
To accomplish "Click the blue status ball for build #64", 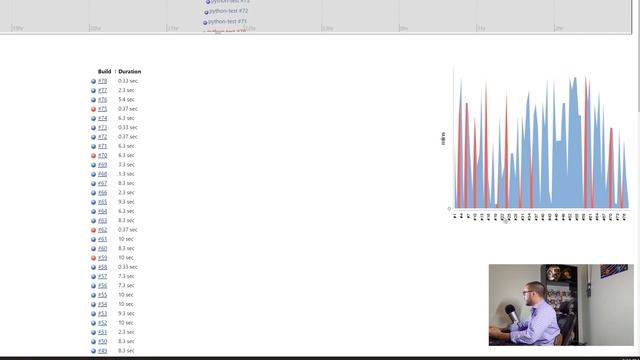I will (x=93, y=211).
